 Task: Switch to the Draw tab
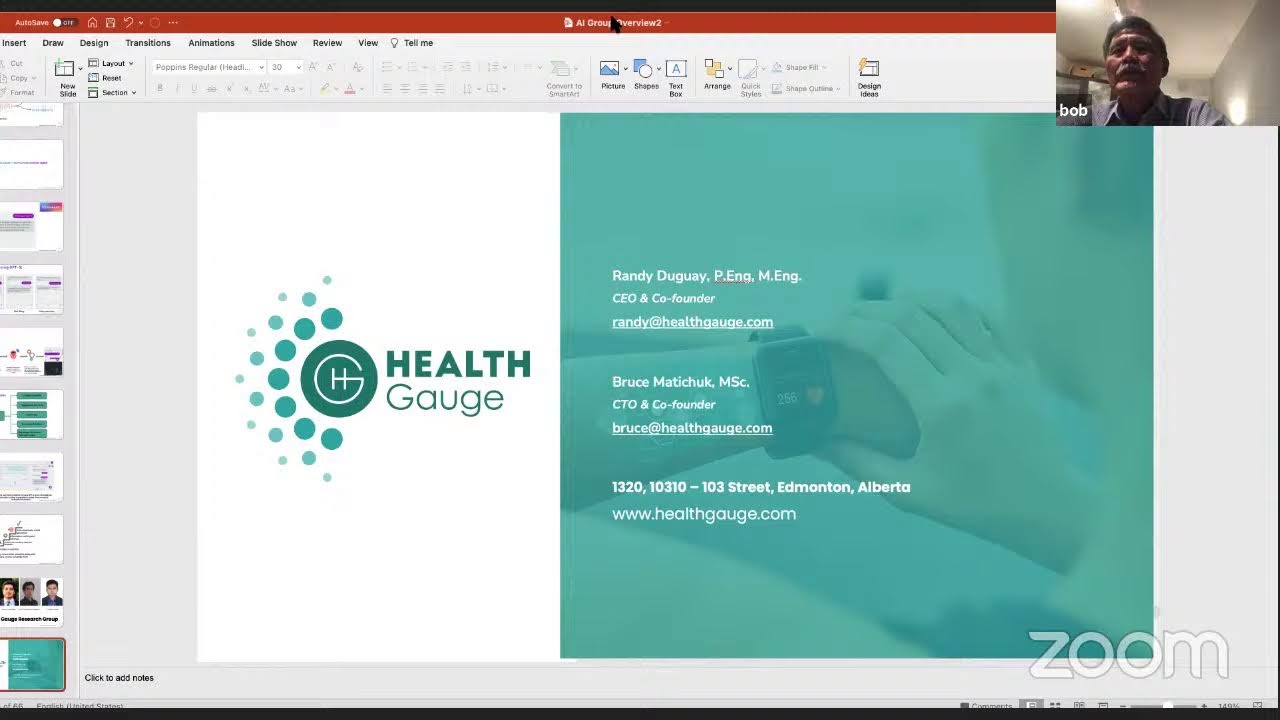coord(53,43)
